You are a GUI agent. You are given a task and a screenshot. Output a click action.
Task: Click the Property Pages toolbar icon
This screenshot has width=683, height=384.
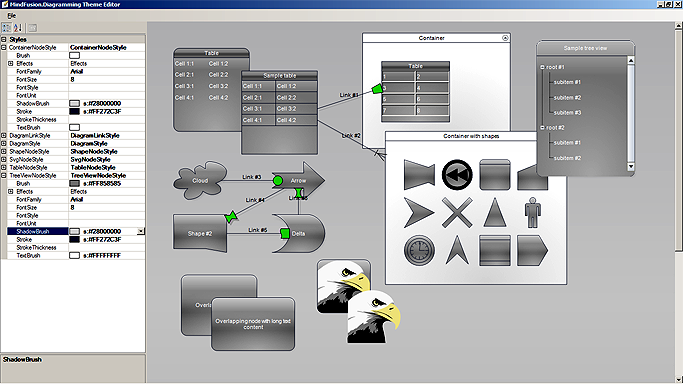pos(32,28)
